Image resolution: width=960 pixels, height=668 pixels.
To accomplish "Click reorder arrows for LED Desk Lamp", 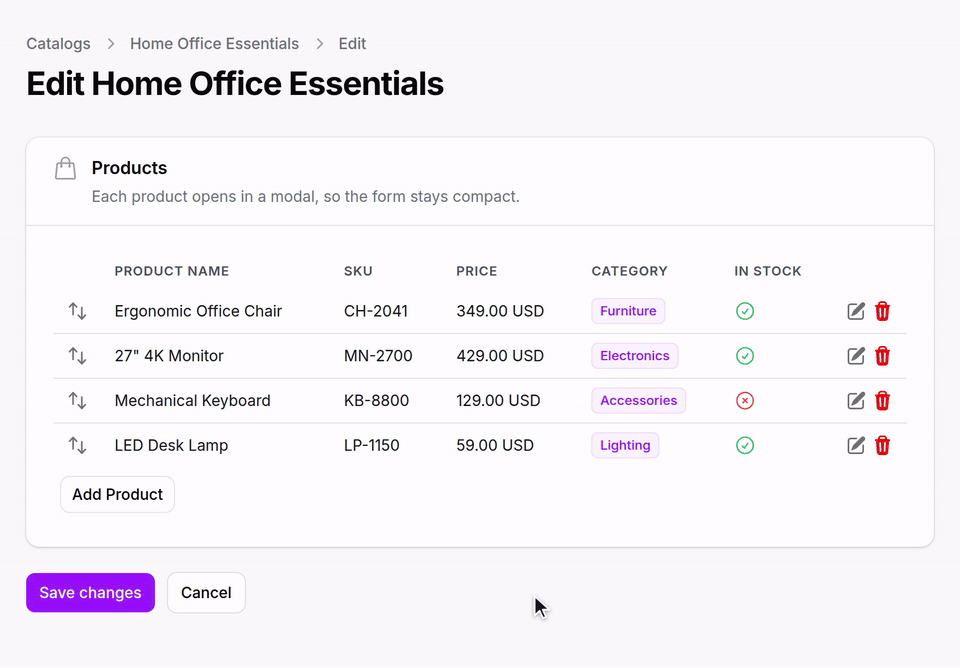I will (77, 445).
